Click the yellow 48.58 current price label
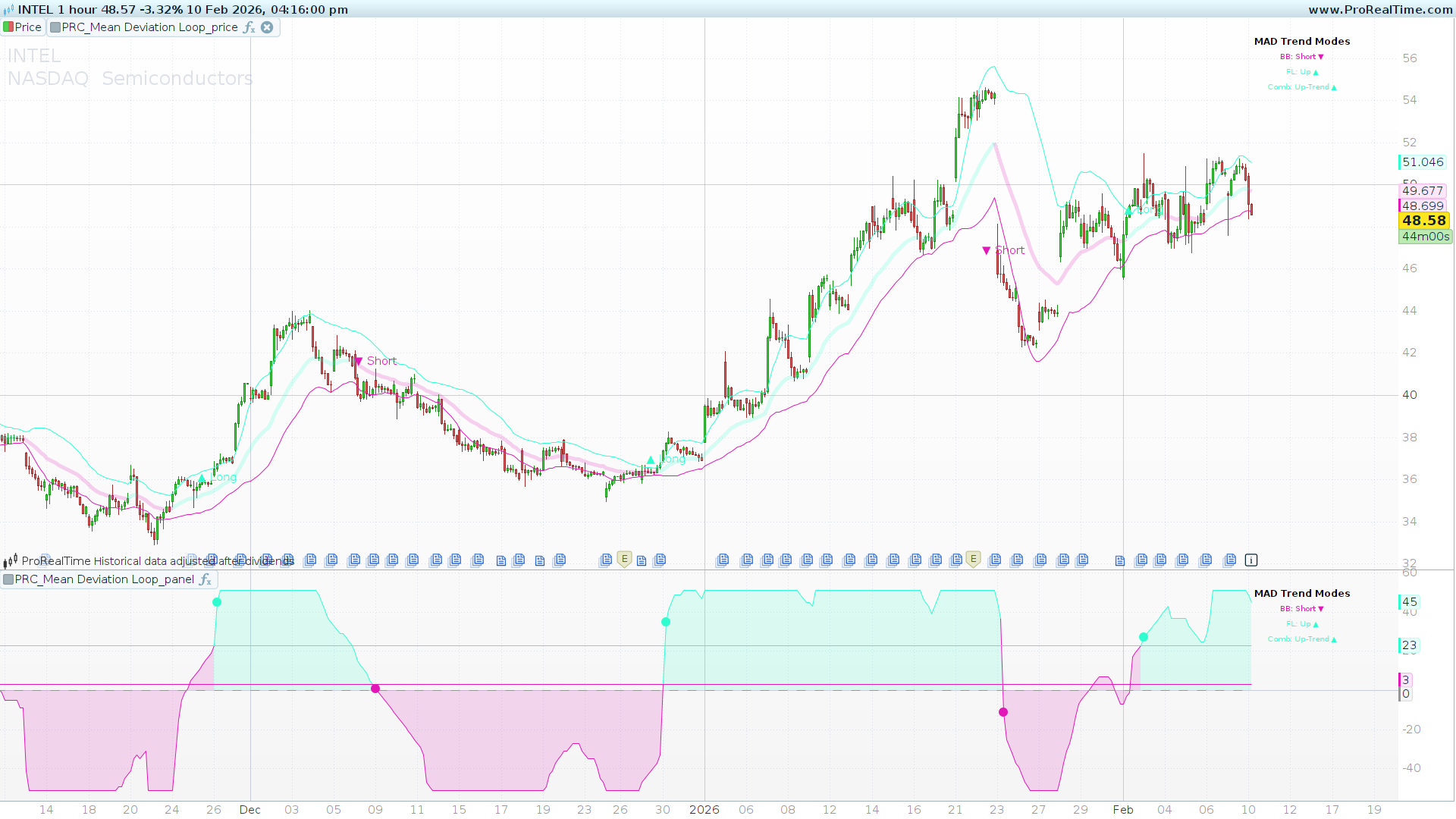The height and width of the screenshot is (819, 1456). [x=1423, y=221]
